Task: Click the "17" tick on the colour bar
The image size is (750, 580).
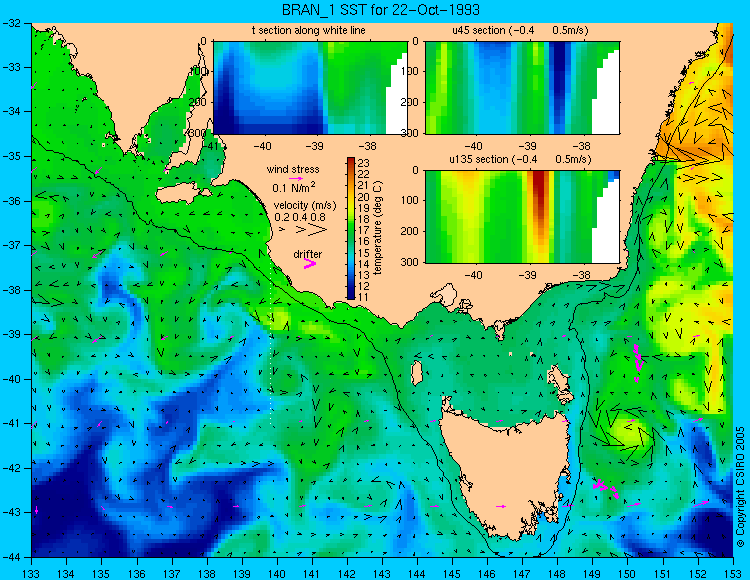Action: 364,230
